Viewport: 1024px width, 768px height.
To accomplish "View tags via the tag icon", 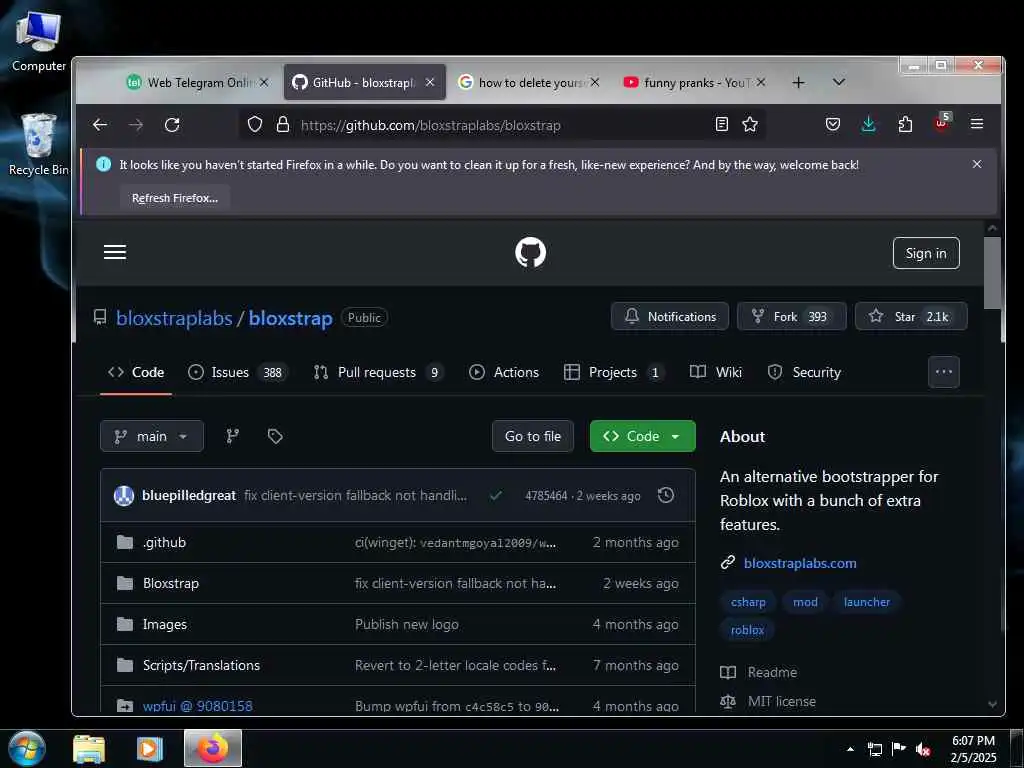I will point(275,436).
